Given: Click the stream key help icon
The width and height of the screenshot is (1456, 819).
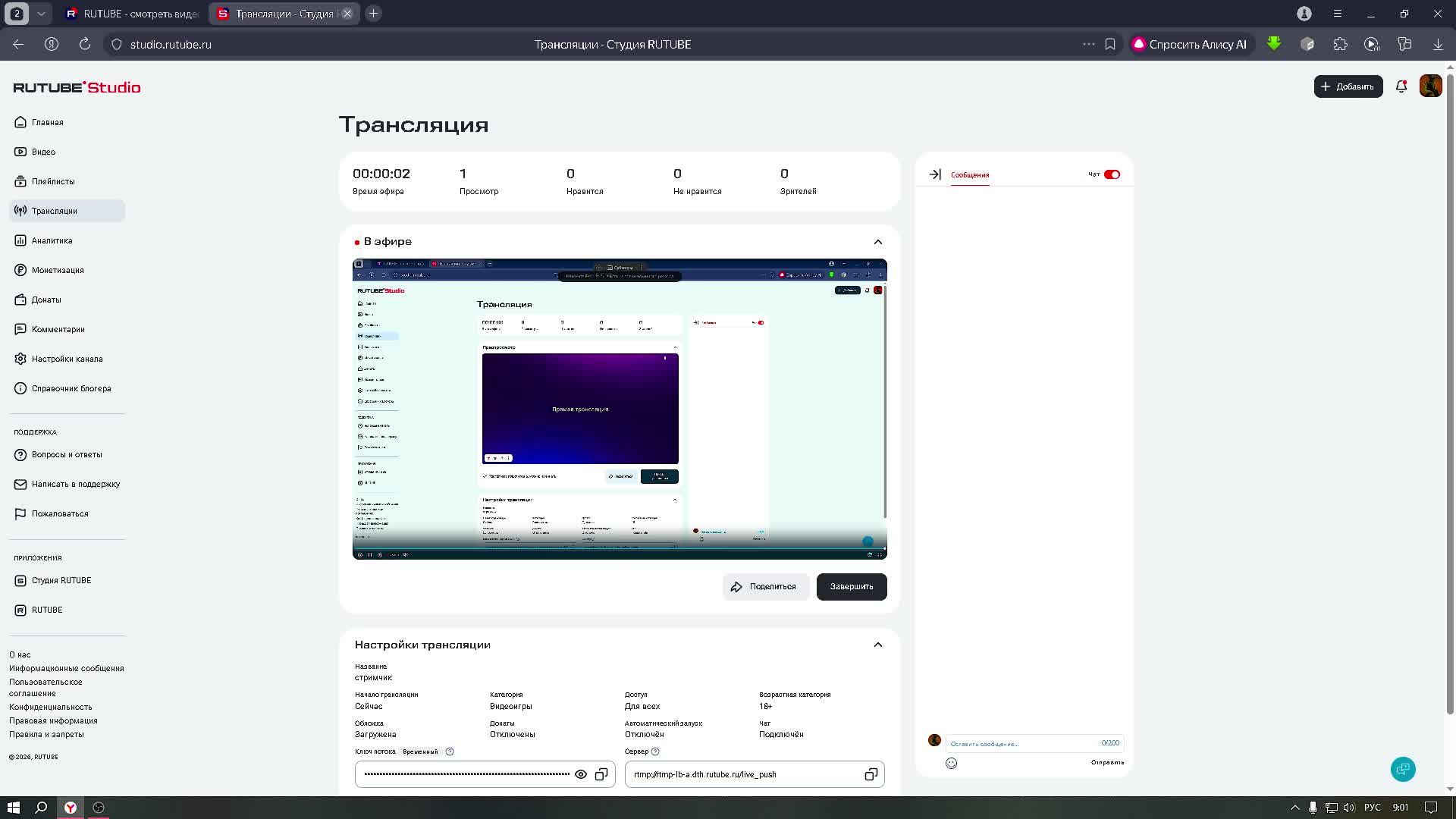Looking at the screenshot, I should [450, 752].
